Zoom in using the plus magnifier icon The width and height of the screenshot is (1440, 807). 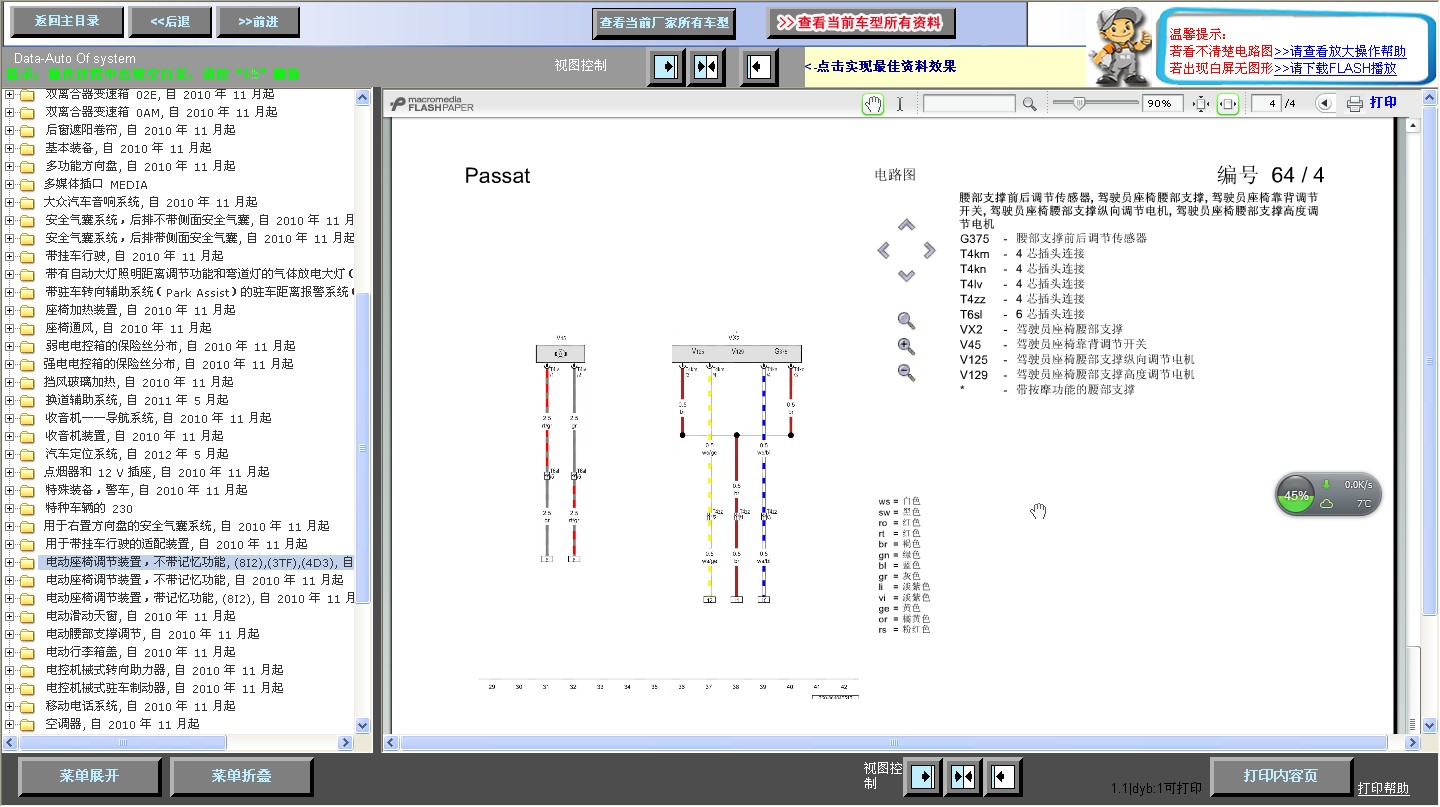pyautogui.click(x=906, y=347)
